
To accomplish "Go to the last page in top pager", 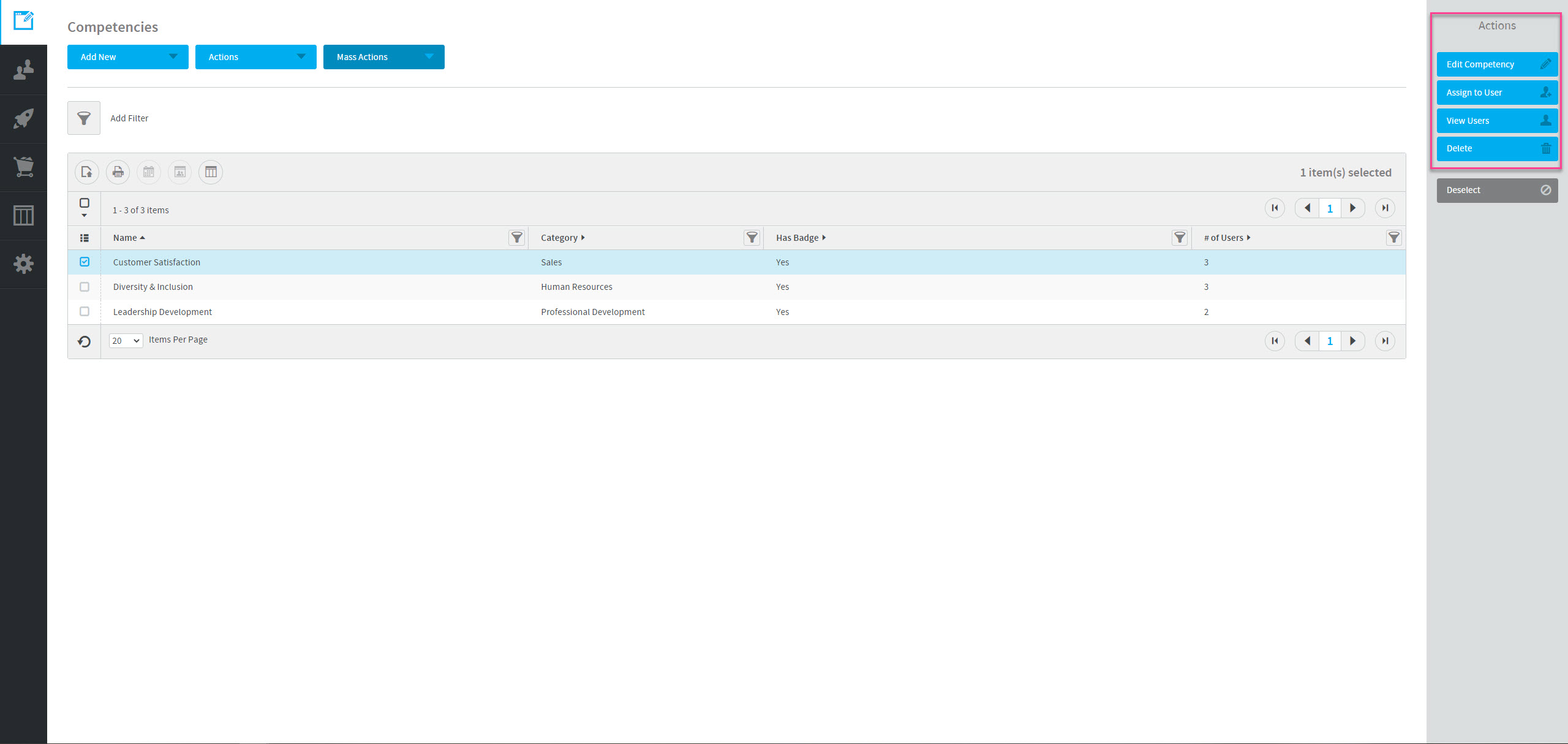I will (1385, 208).
